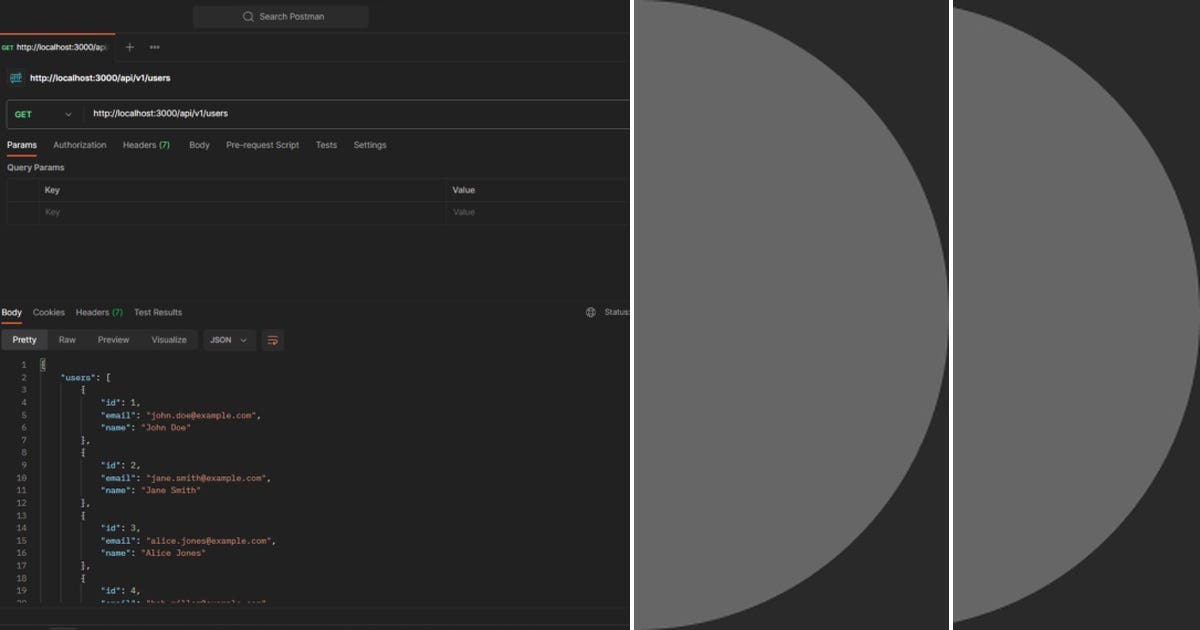Open the Test Results tab
This screenshot has width=1200, height=630.
[157, 312]
